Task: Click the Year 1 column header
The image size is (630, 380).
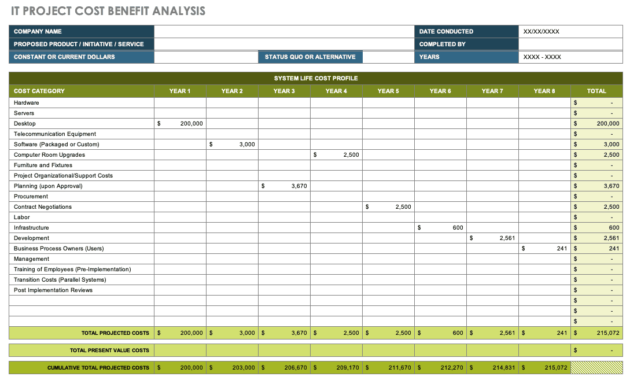Action: click(180, 91)
